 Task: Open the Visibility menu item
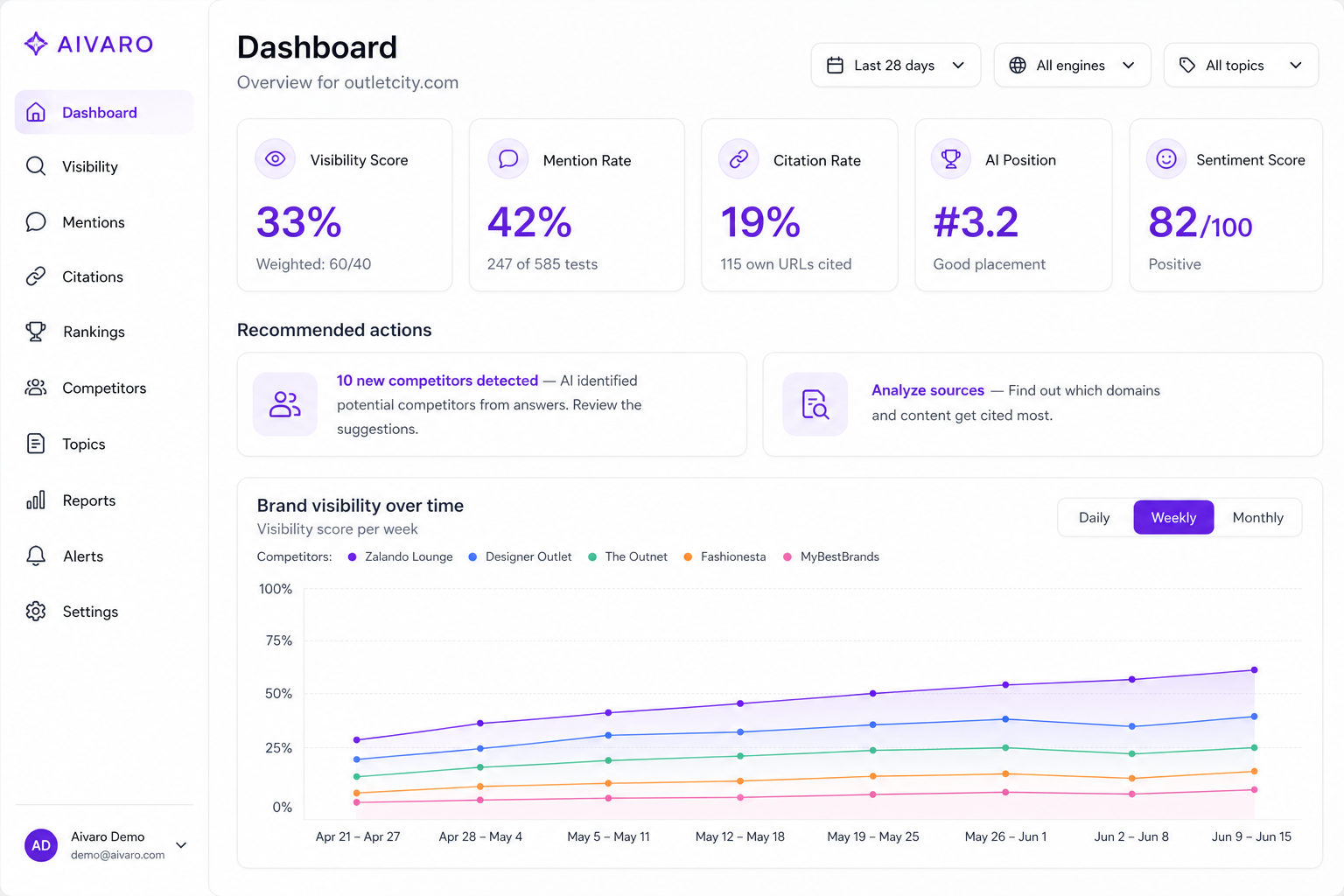click(104, 166)
